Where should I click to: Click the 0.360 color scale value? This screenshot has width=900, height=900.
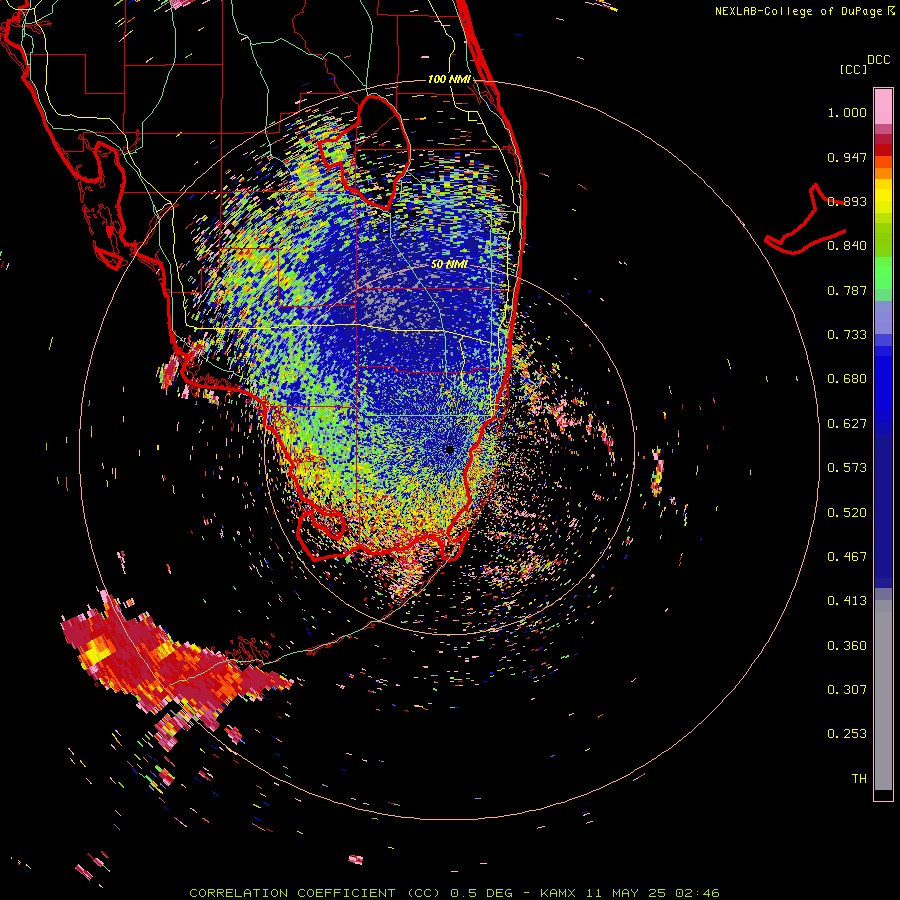[x=847, y=646]
